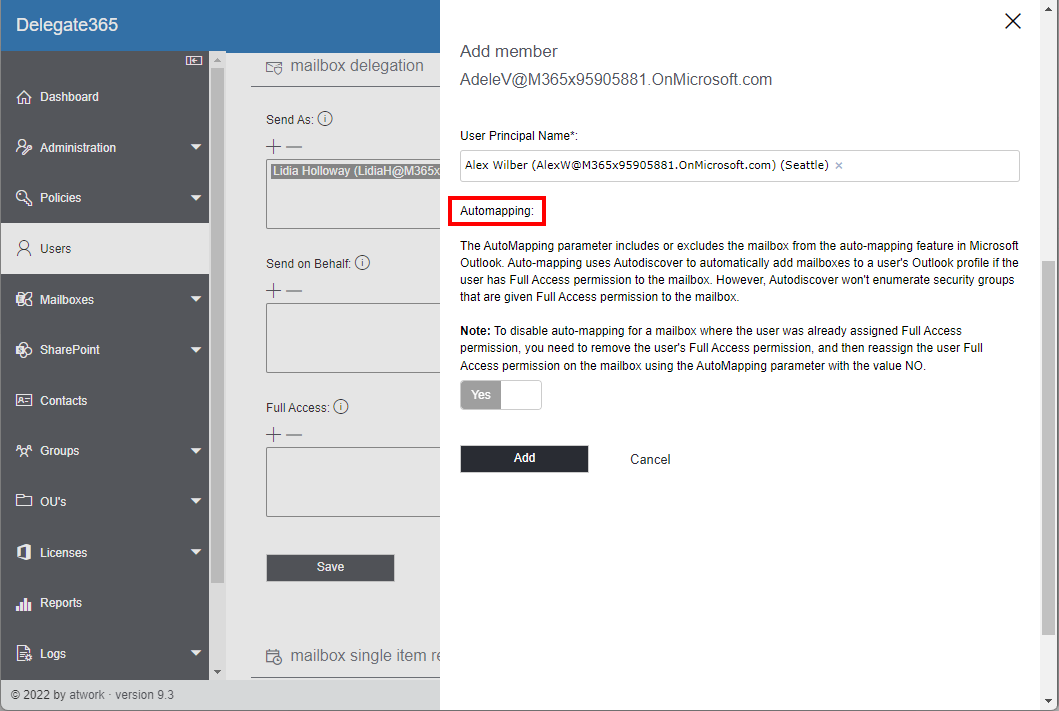Click the Cancel link
This screenshot has width=1059, height=711.
(x=650, y=460)
